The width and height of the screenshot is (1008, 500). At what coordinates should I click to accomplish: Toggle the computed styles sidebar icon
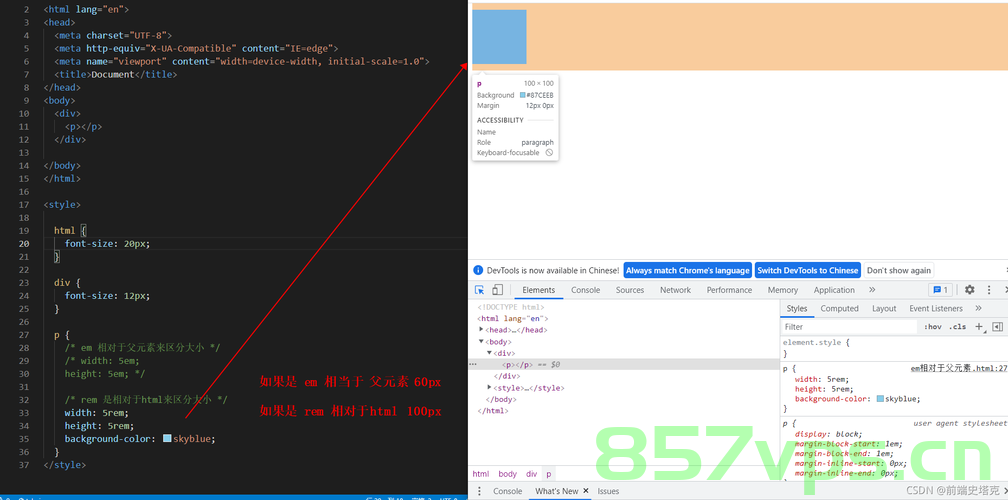coord(997,326)
